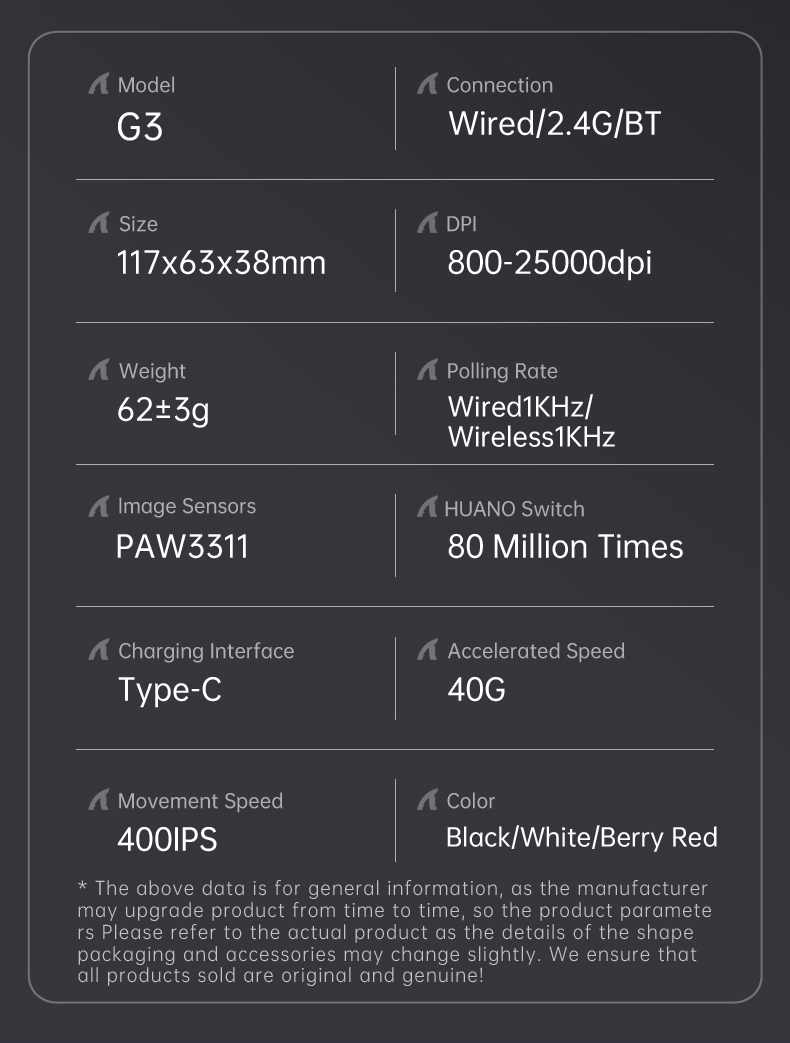The image size is (790, 1043).
Task: Select the 800-25000dpi text
Action: tap(549, 263)
